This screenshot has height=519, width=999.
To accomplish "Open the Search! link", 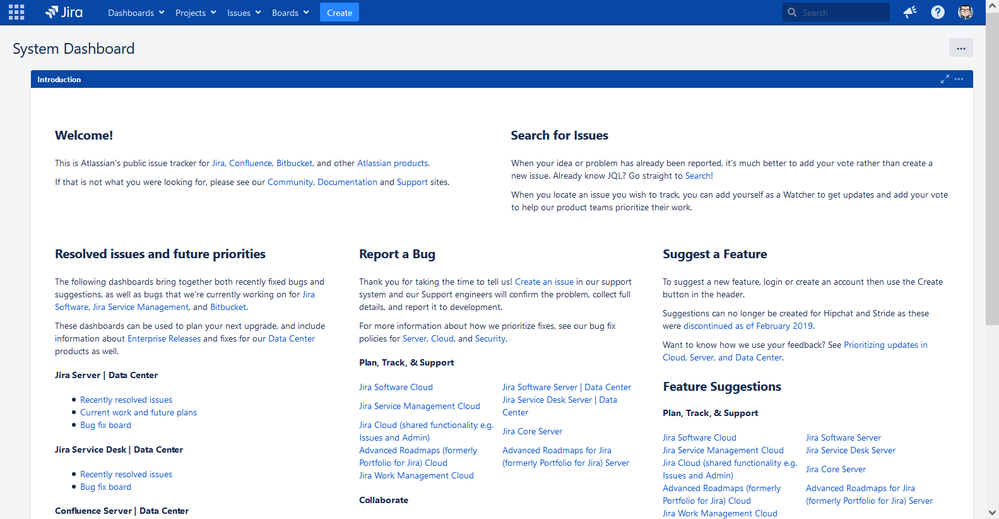I will click(x=699, y=176).
